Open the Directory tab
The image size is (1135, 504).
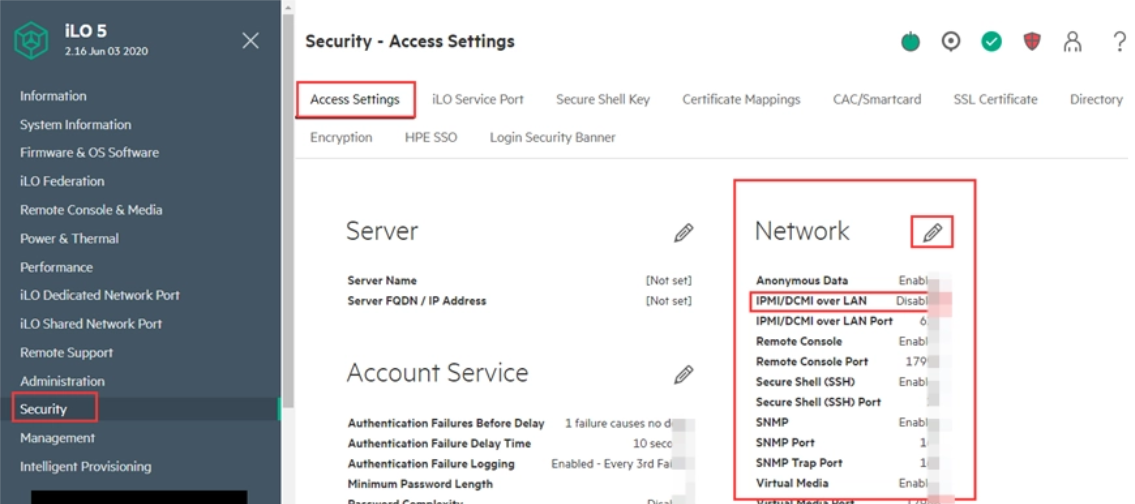[x=1096, y=99]
